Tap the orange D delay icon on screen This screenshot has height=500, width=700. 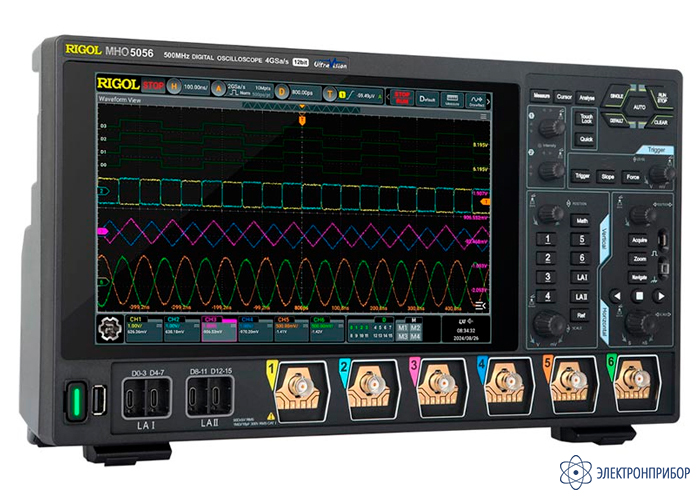click(x=282, y=92)
